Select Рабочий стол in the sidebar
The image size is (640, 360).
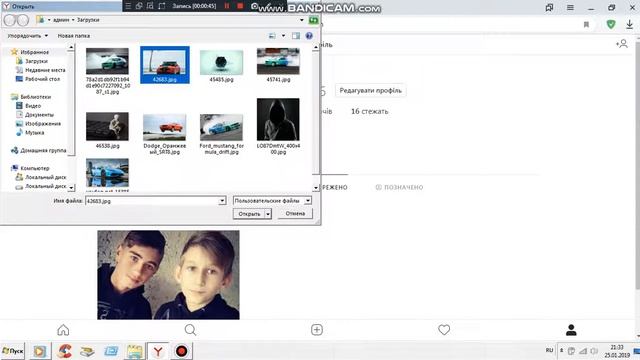(42, 79)
